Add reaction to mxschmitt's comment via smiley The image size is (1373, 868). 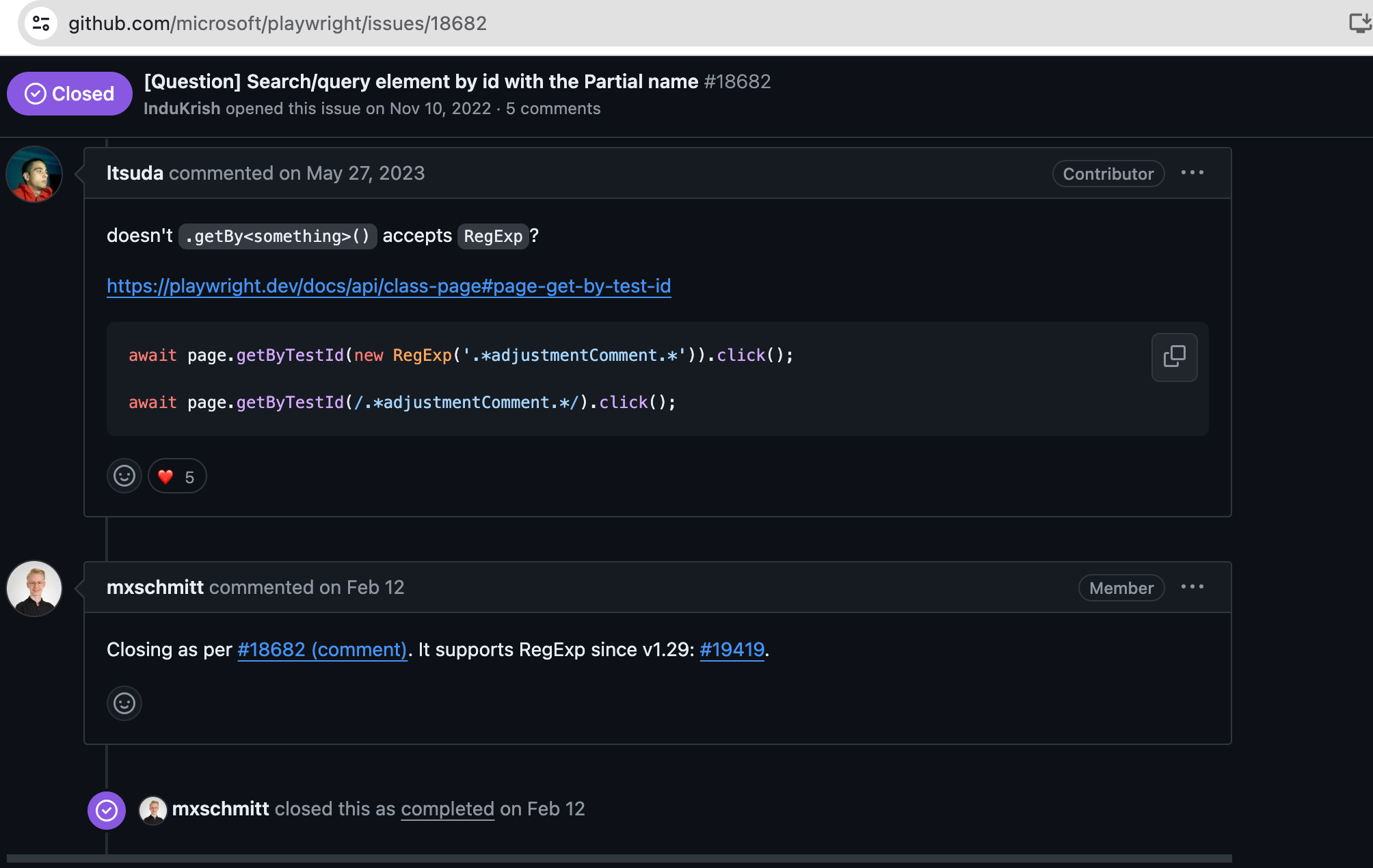pos(124,703)
